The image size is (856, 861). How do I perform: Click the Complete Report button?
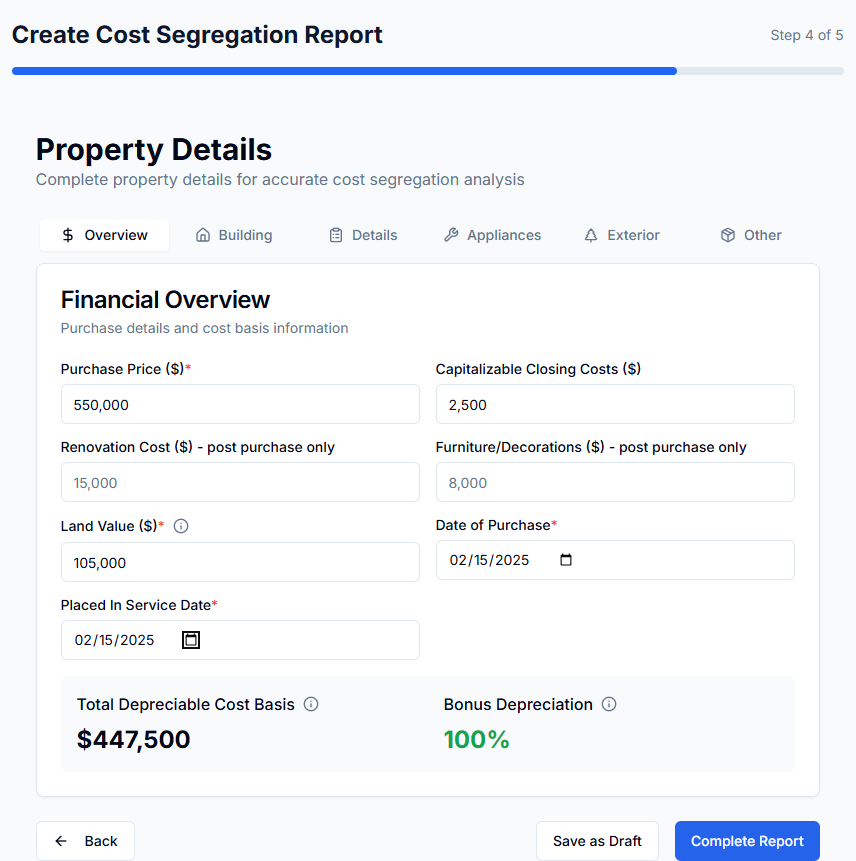coord(747,841)
